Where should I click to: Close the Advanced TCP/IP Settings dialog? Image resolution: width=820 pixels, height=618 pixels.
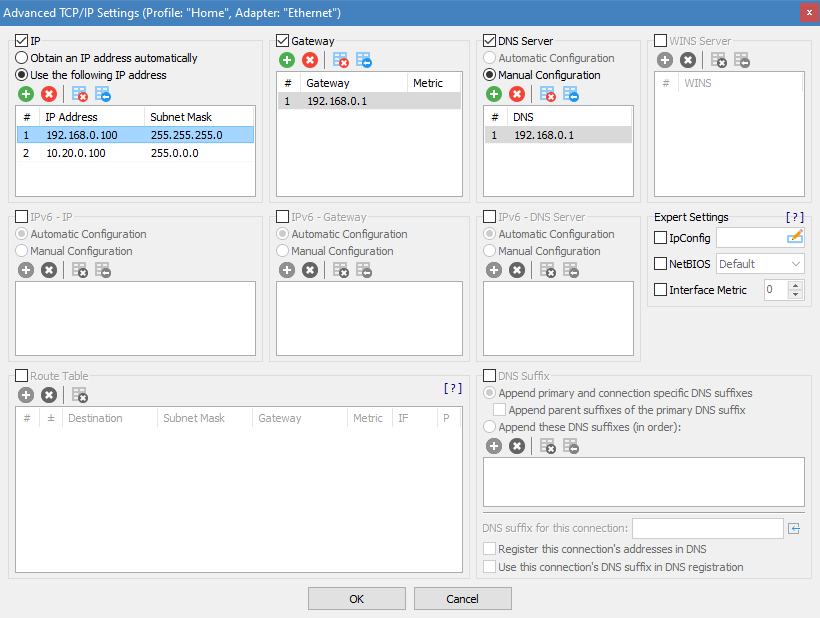(x=810, y=13)
